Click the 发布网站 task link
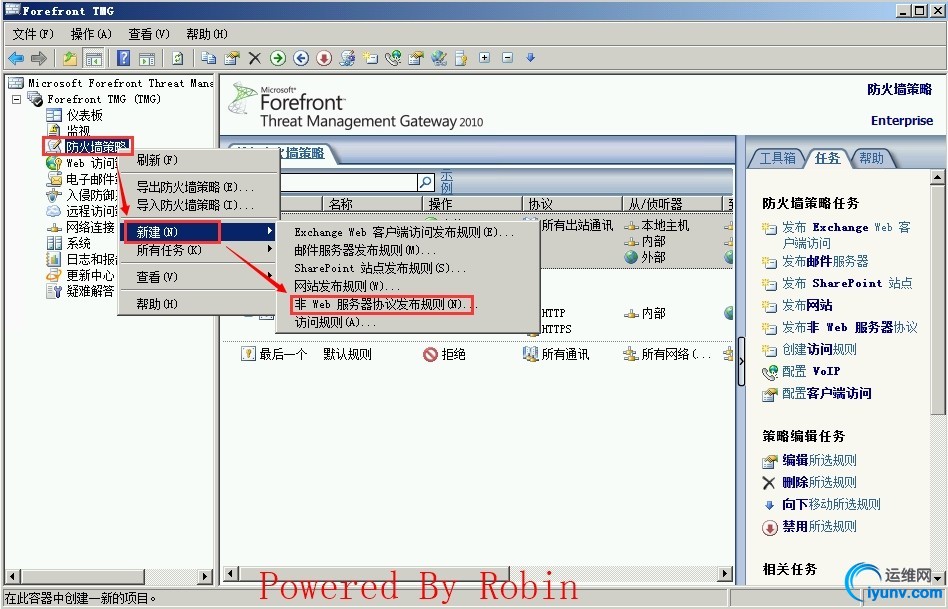948x609 pixels. tap(807, 305)
